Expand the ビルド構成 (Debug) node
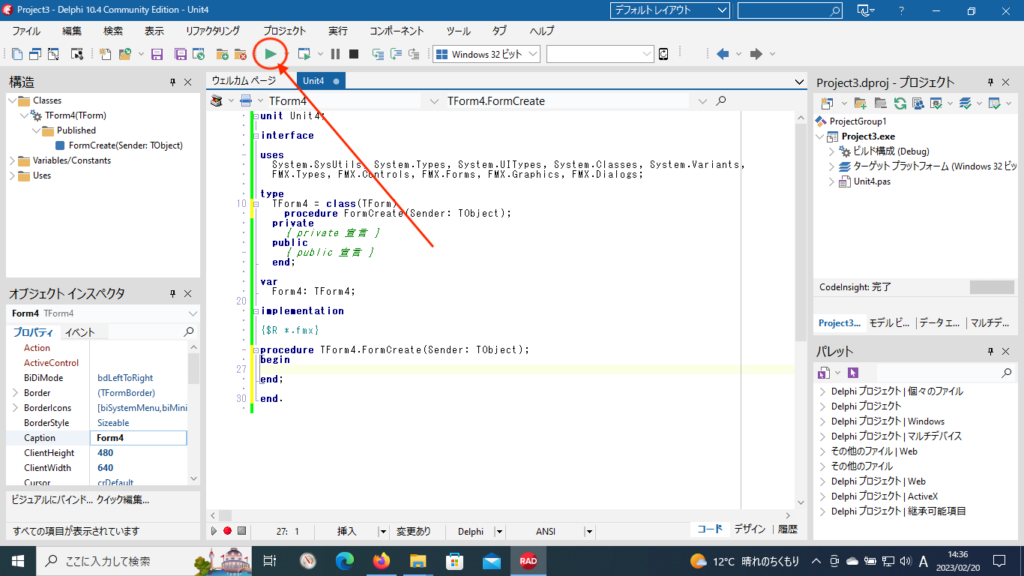1024x576 pixels. [x=832, y=151]
